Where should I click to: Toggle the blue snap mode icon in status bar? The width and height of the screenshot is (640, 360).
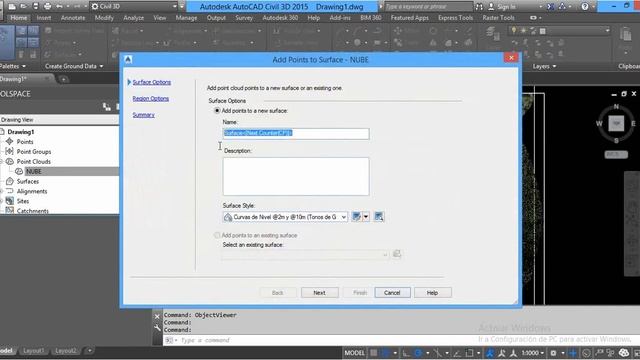pos(386,353)
